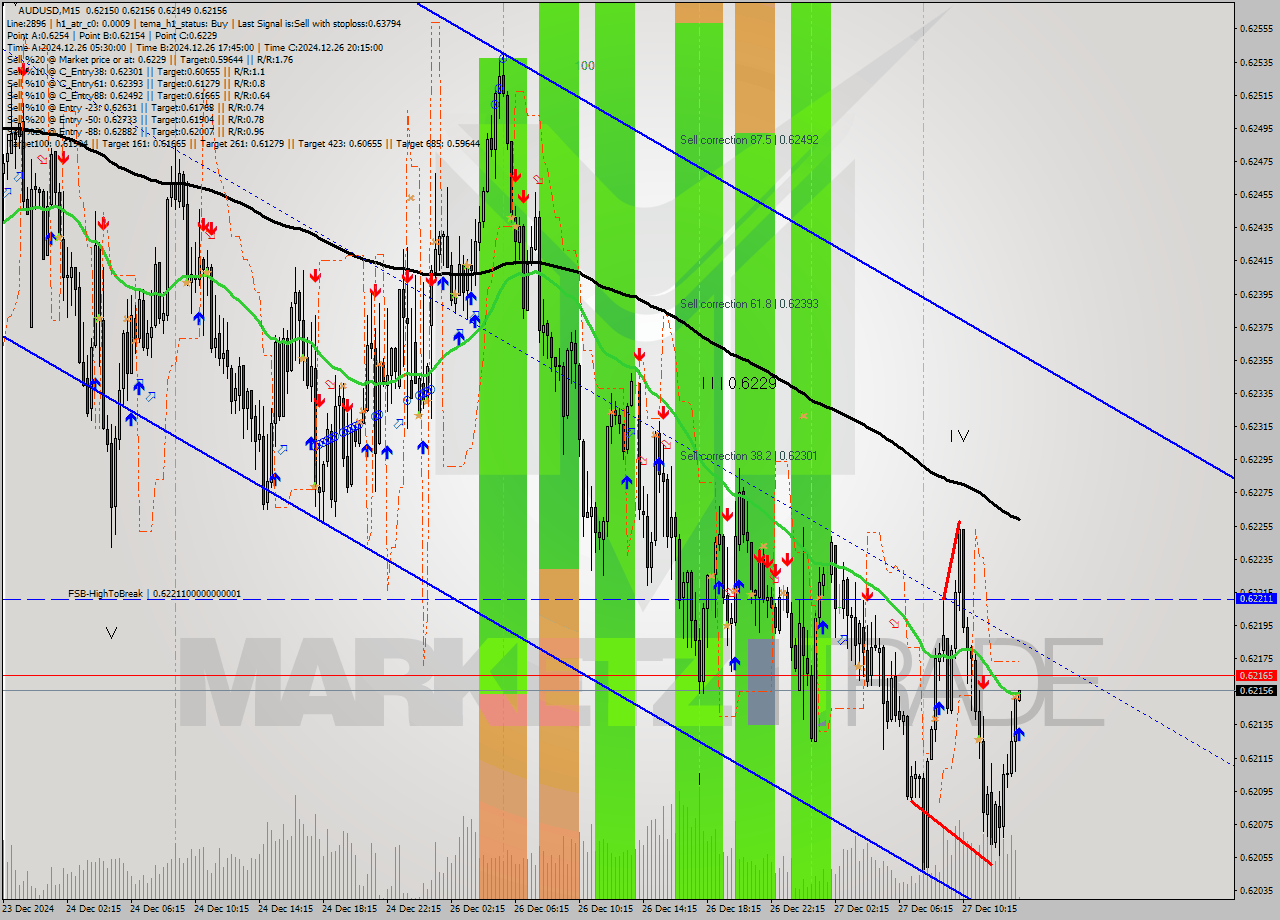Click '24 Dec 18:15' on the time axis
This screenshot has width=1280, height=920.
pyautogui.click(x=352, y=909)
